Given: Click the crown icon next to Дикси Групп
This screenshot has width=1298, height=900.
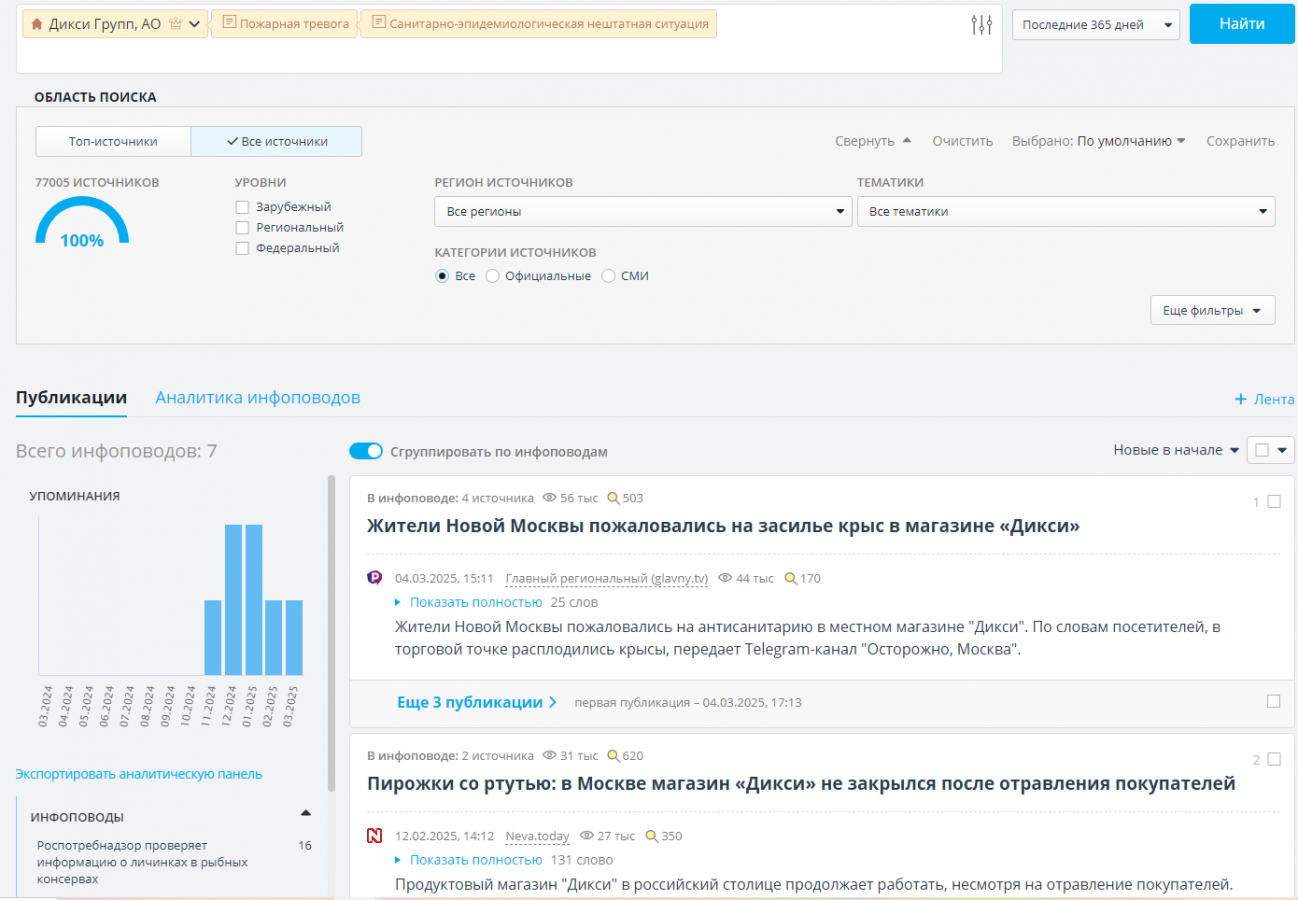Looking at the screenshot, I should 176,24.
